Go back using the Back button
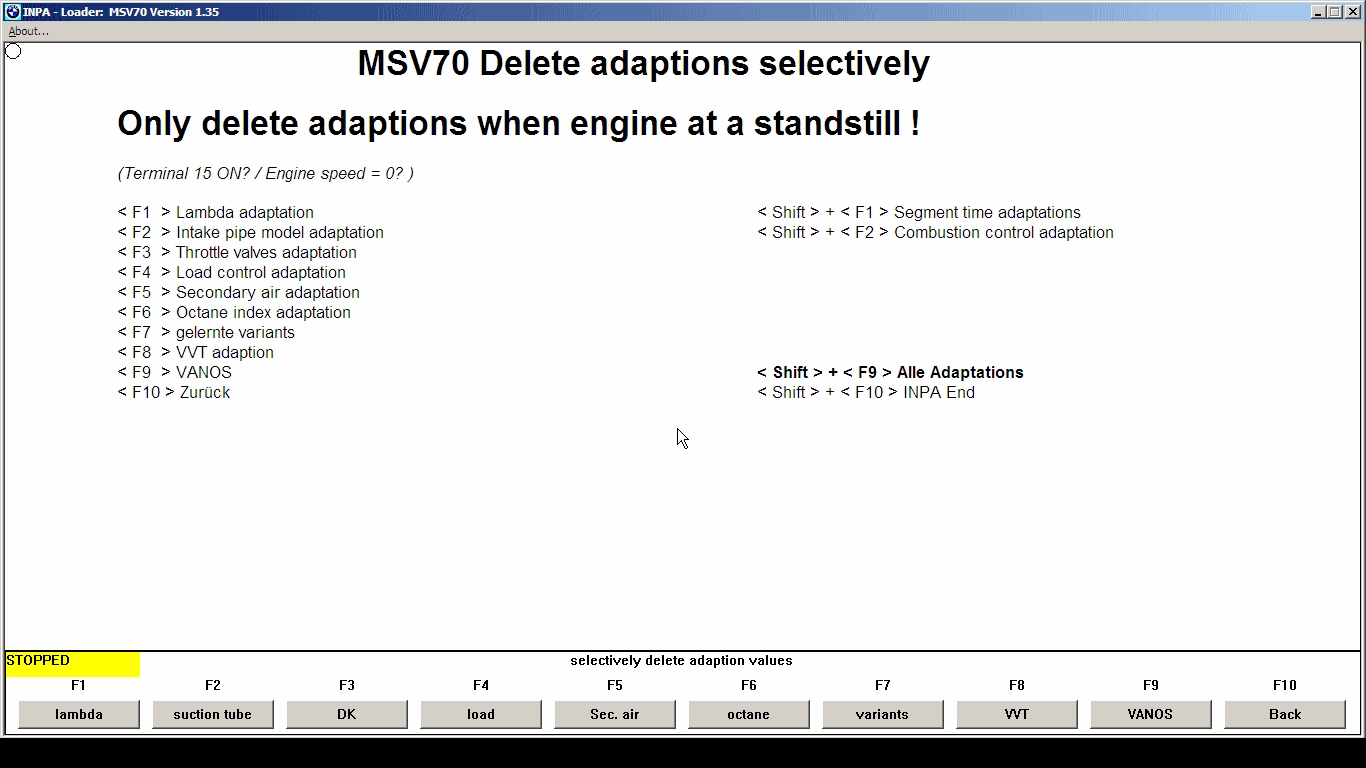This screenshot has height=768, width=1366. (x=1284, y=714)
